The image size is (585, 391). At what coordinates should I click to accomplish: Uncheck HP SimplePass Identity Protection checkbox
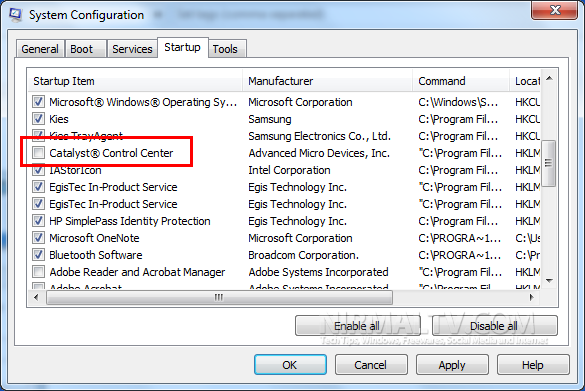pos(38,220)
